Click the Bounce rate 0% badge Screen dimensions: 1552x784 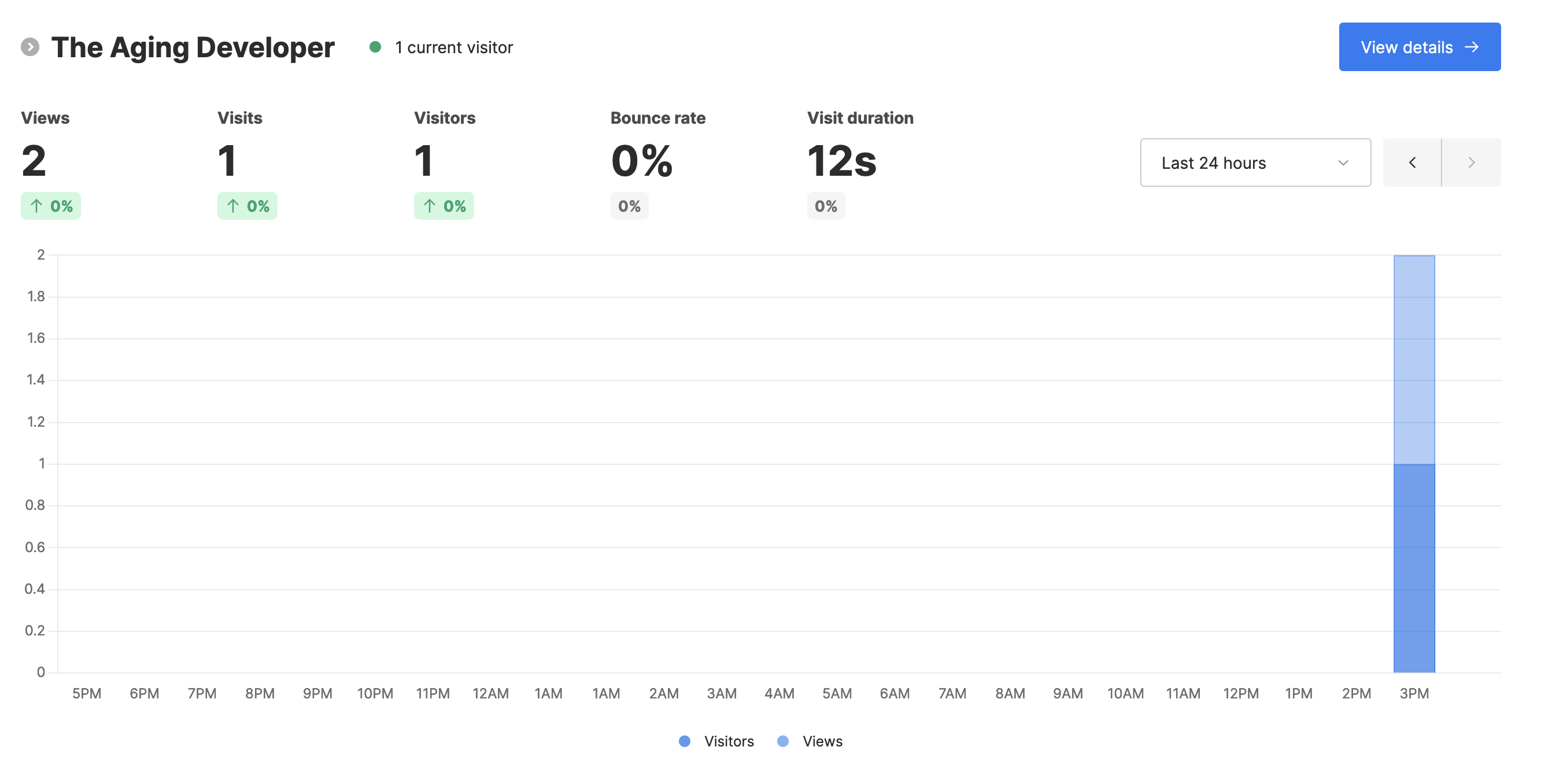tap(629, 206)
